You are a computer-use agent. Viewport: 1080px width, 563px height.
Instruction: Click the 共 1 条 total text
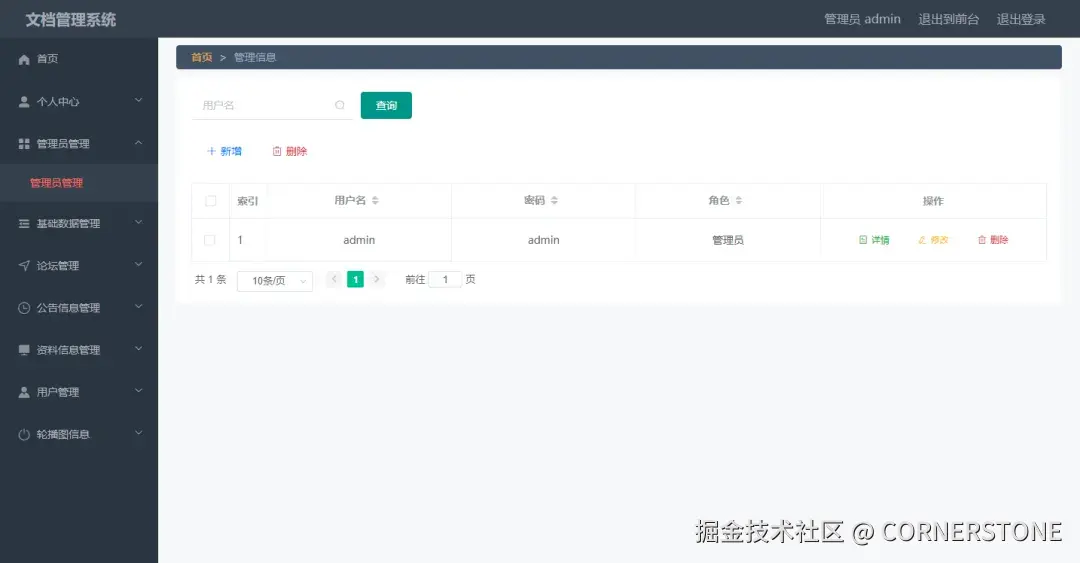210,279
